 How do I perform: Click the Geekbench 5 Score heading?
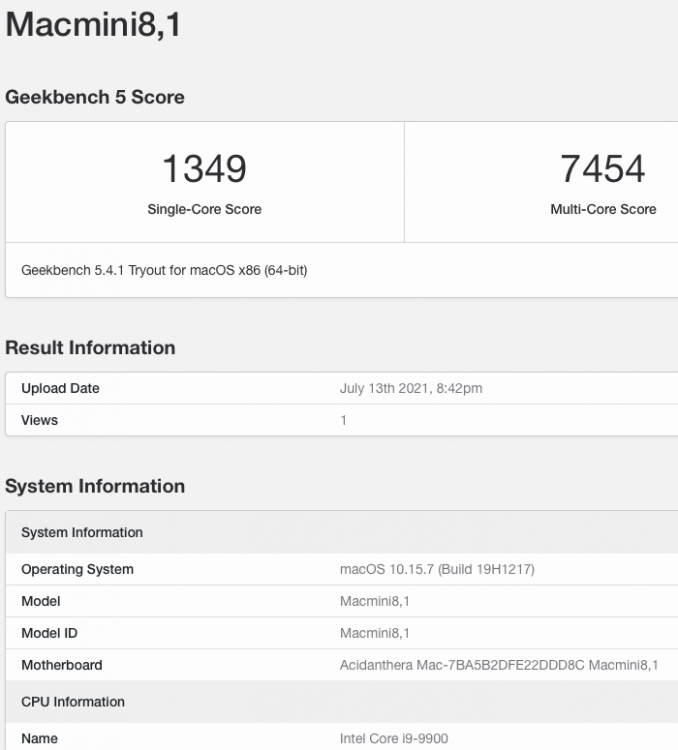pos(95,97)
